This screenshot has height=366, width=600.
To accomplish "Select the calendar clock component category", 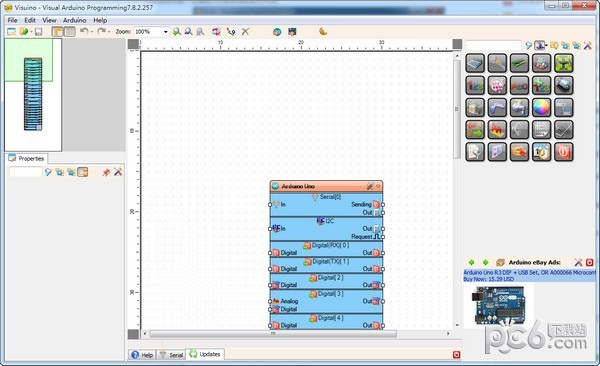I will point(541,152).
